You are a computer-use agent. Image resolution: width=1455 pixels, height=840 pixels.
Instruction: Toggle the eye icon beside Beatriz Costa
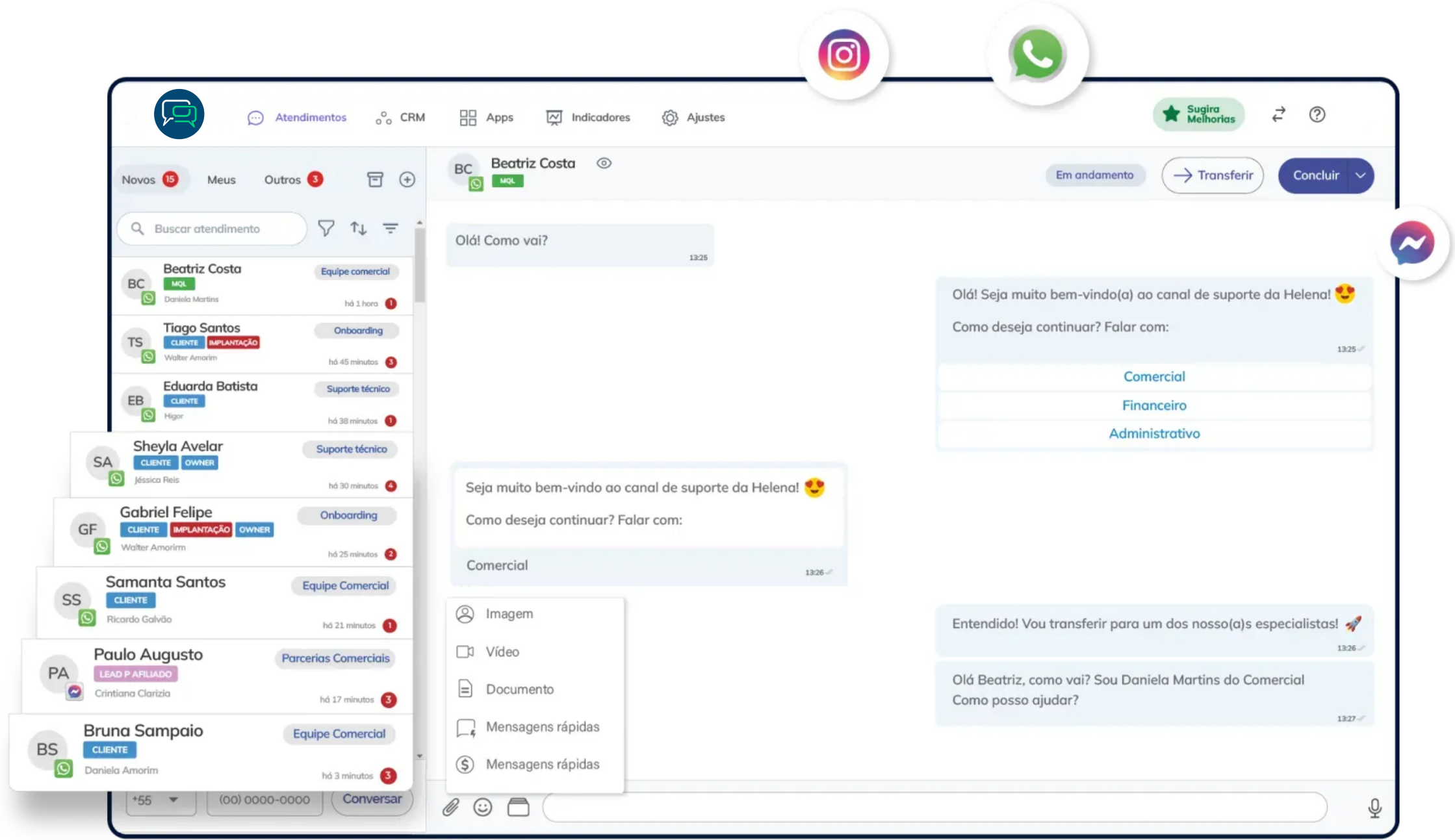pyautogui.click(x=604, y=163)
